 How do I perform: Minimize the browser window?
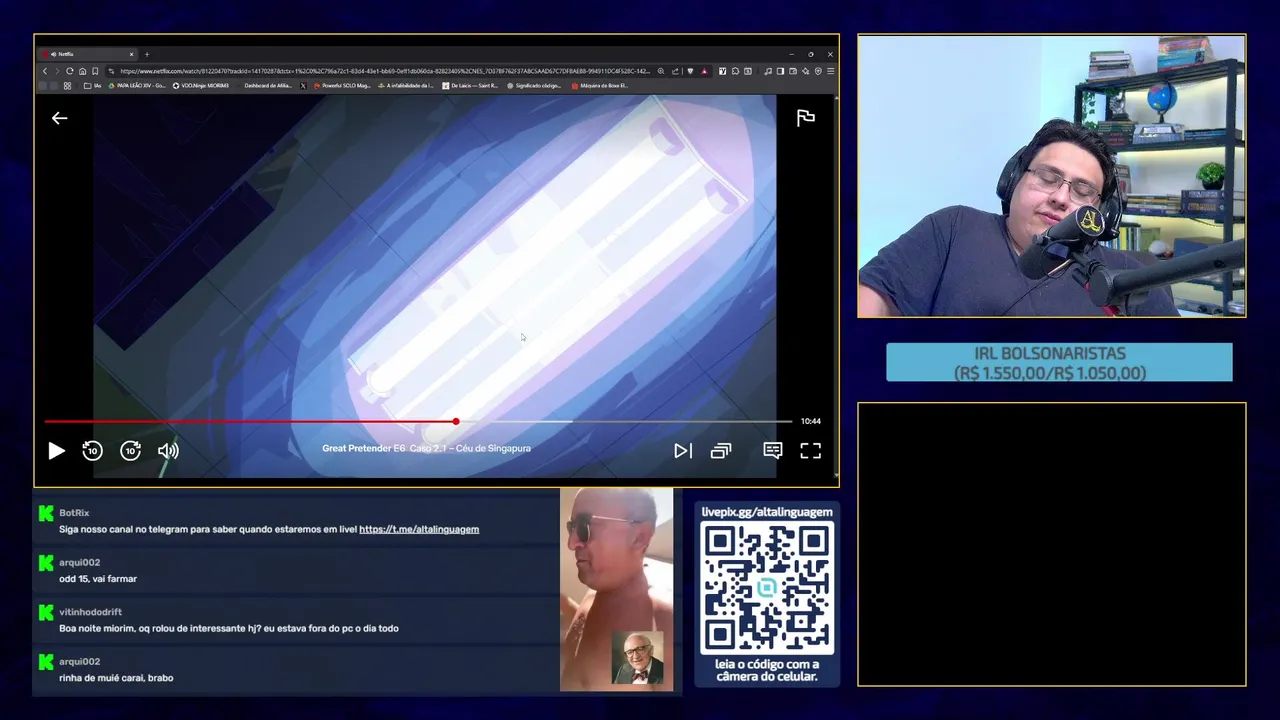point(791,54)
